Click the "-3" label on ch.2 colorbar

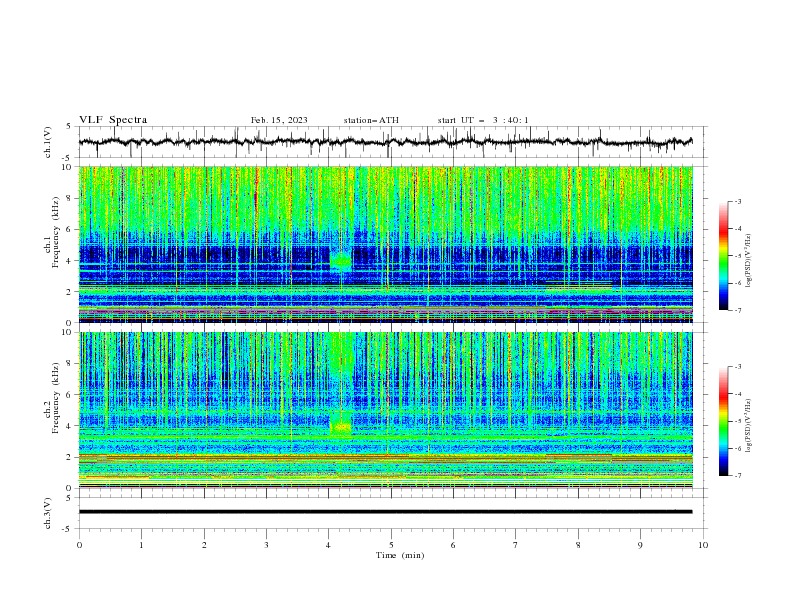point(738,367)
